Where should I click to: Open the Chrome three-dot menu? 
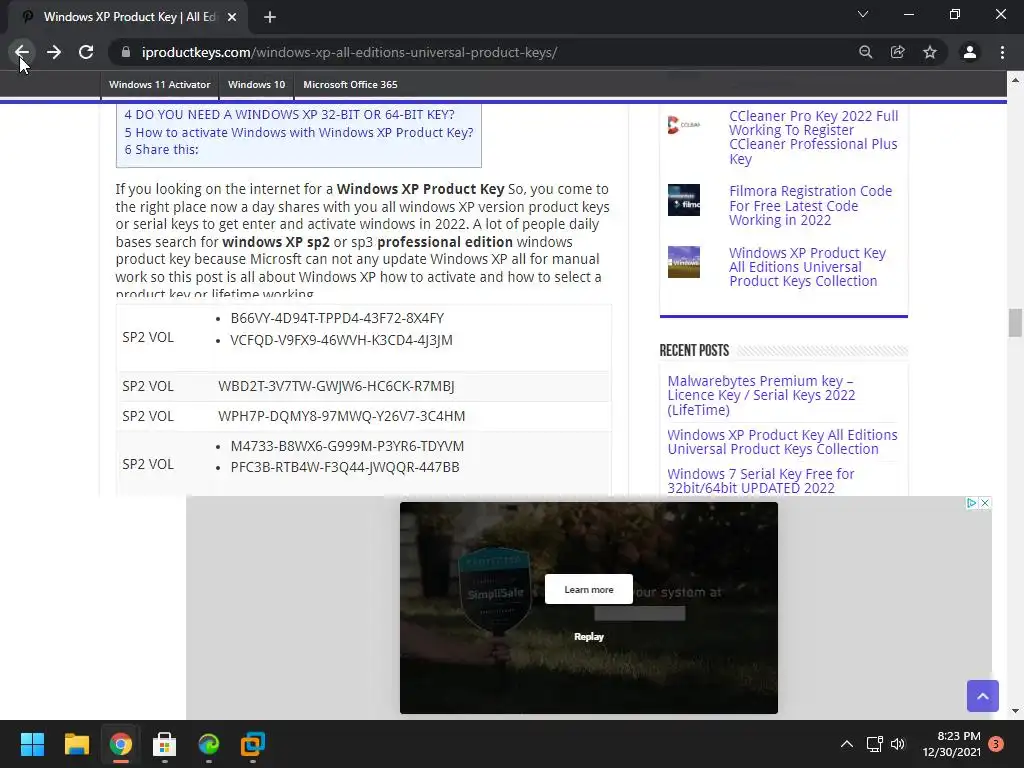[1002, 52]
